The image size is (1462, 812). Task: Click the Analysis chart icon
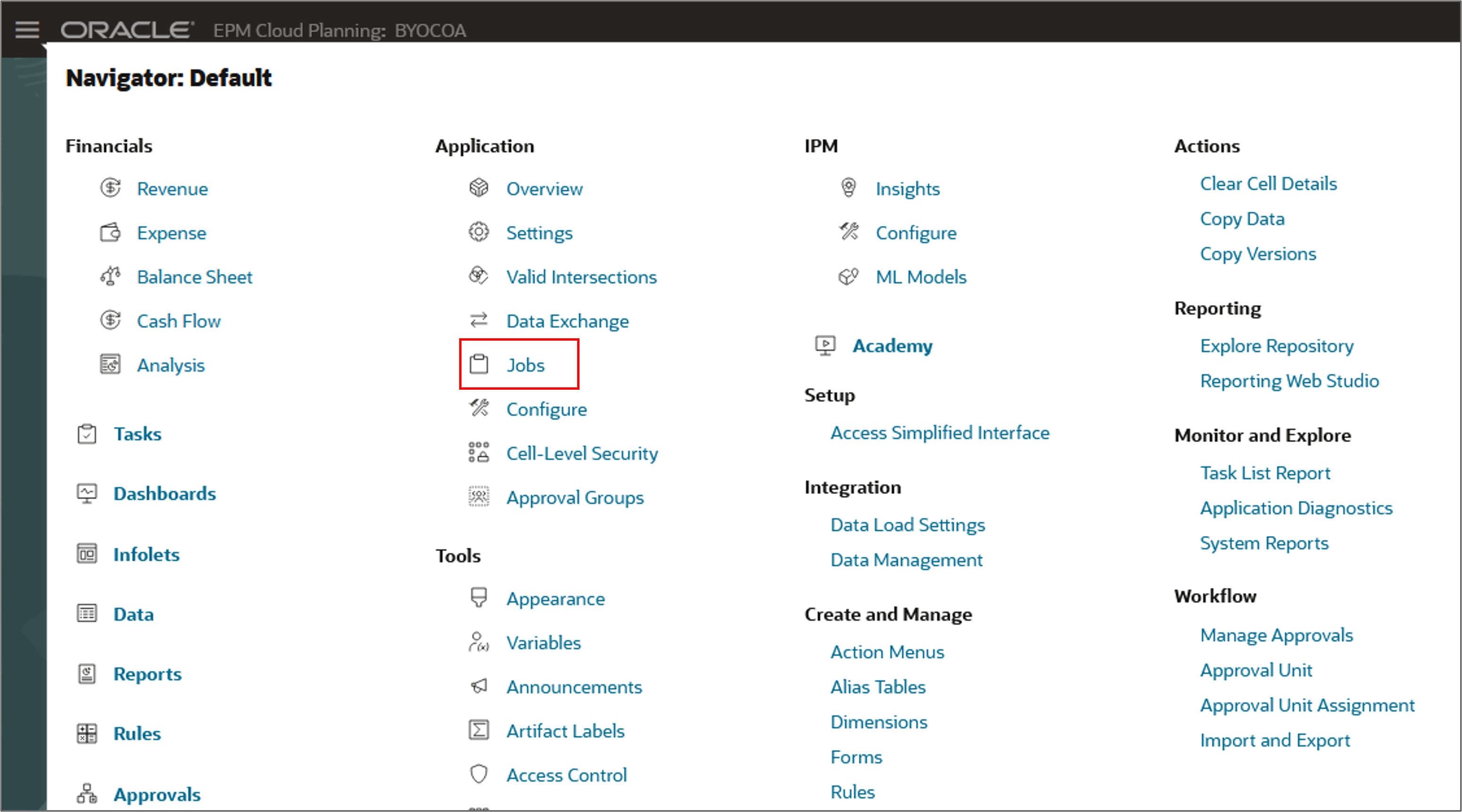(110, 364)
